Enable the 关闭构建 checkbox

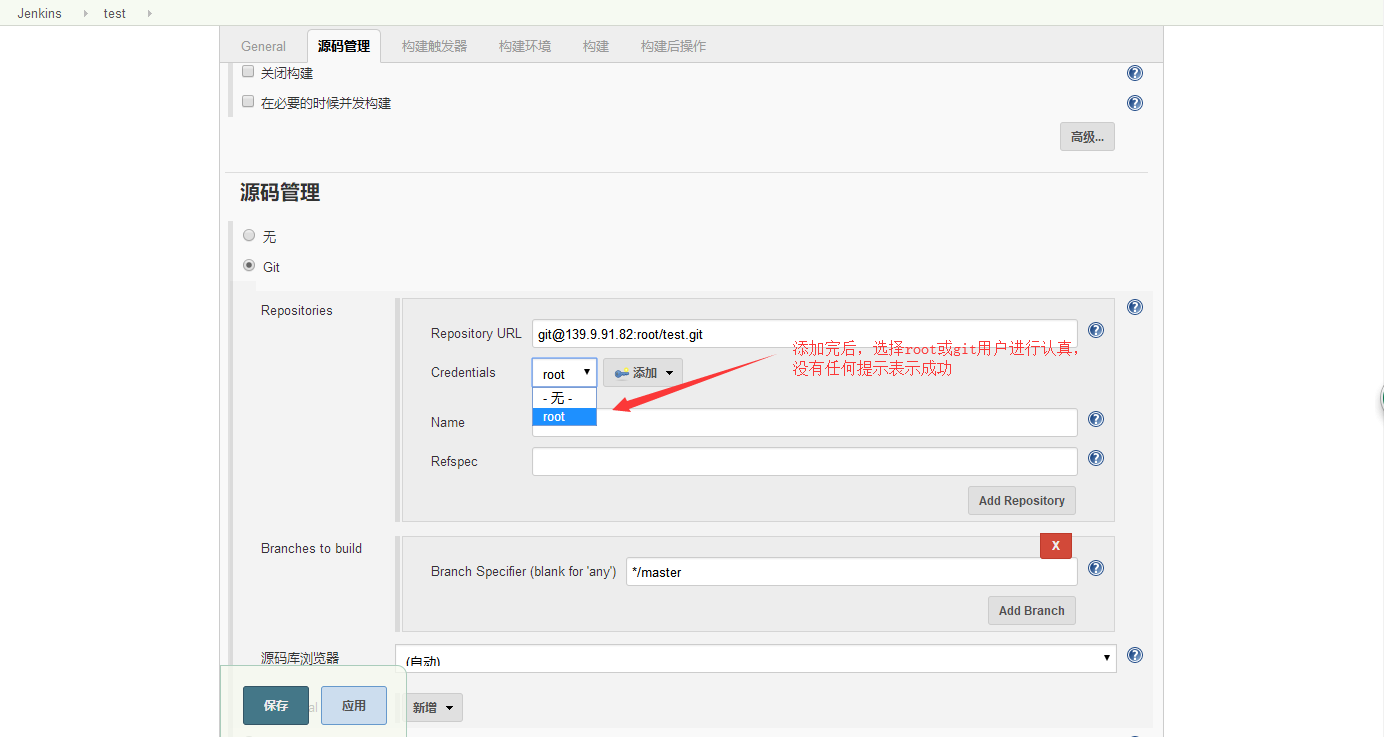point(248,72)
